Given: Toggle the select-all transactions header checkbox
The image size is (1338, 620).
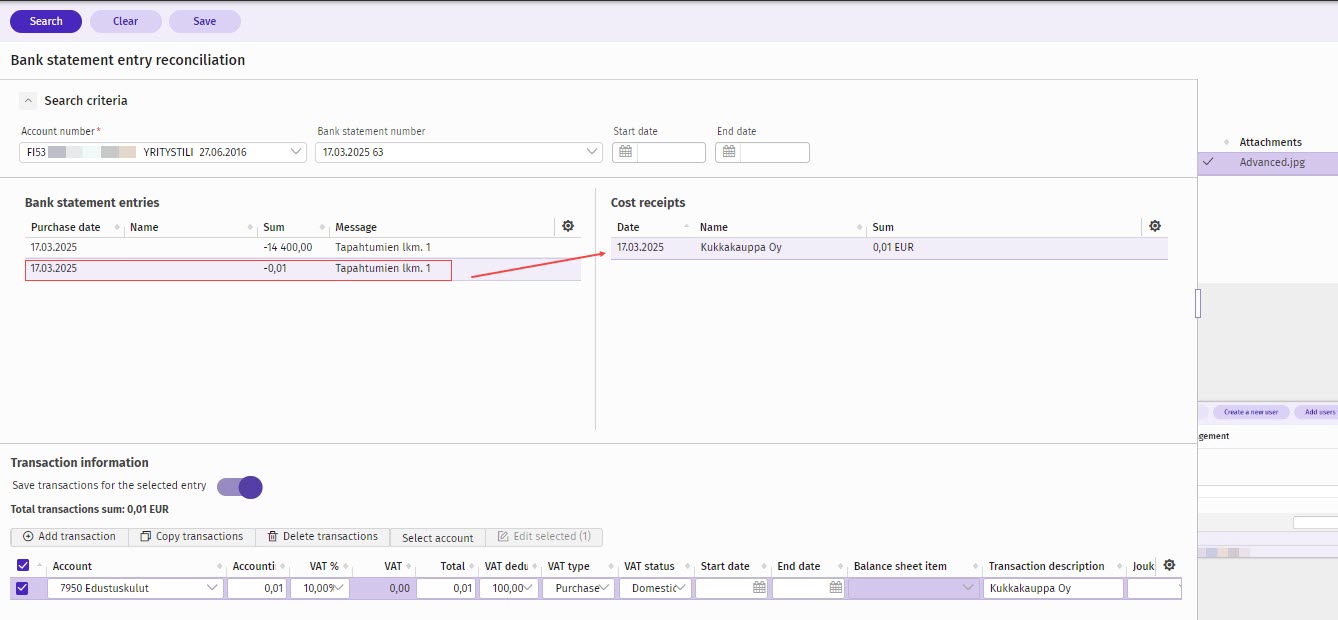Looking at the screenshot, I should point(23,566).
